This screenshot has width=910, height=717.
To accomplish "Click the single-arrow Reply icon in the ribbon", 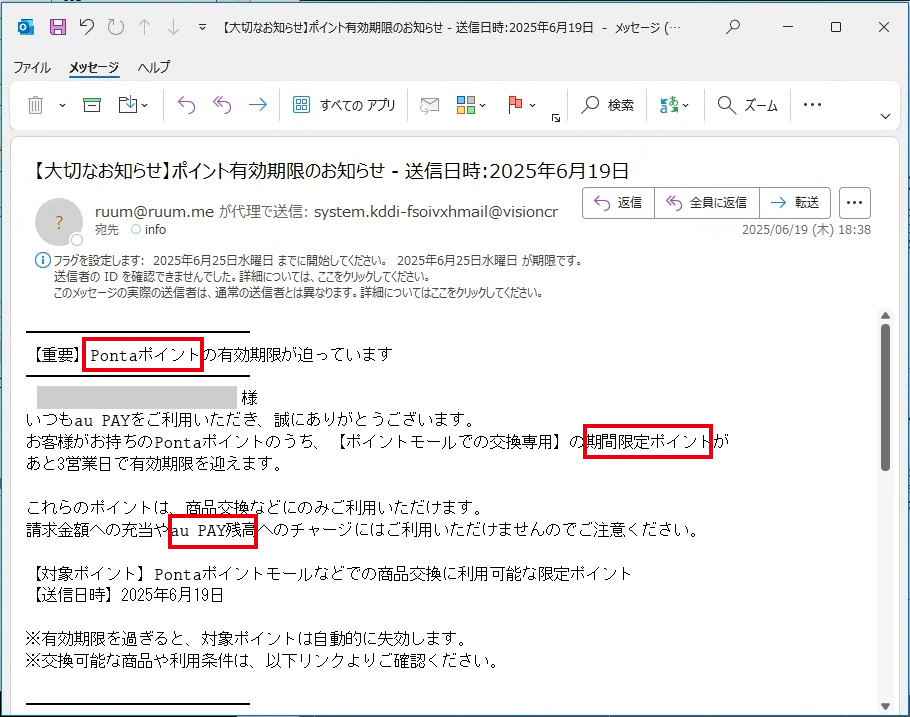I will coord(186,105).
